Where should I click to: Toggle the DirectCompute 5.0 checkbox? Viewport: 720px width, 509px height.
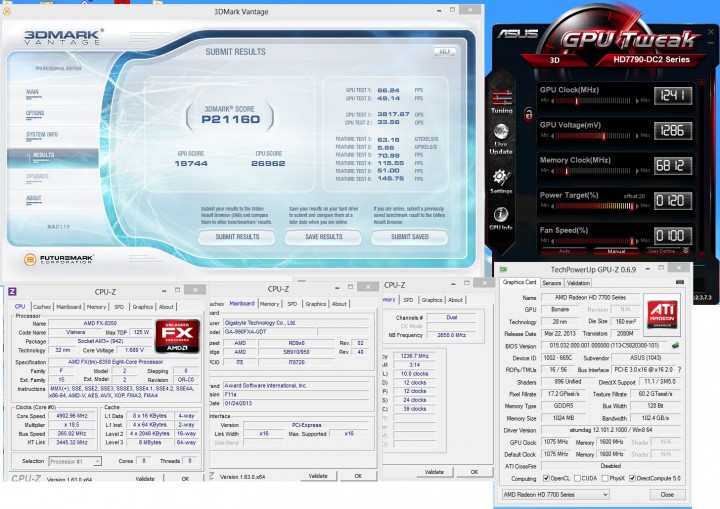632,478
